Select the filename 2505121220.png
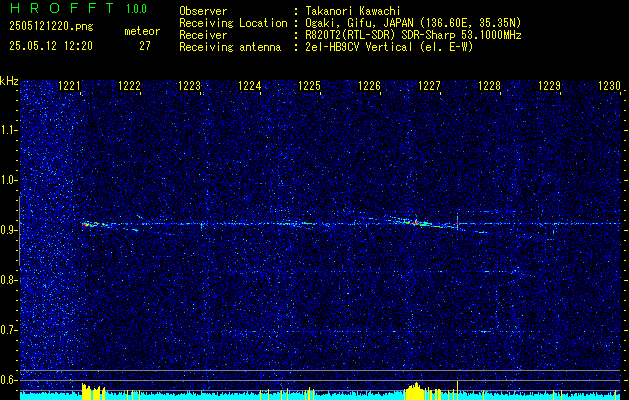This screenshot has height=400, width=629. click(51, 26)
